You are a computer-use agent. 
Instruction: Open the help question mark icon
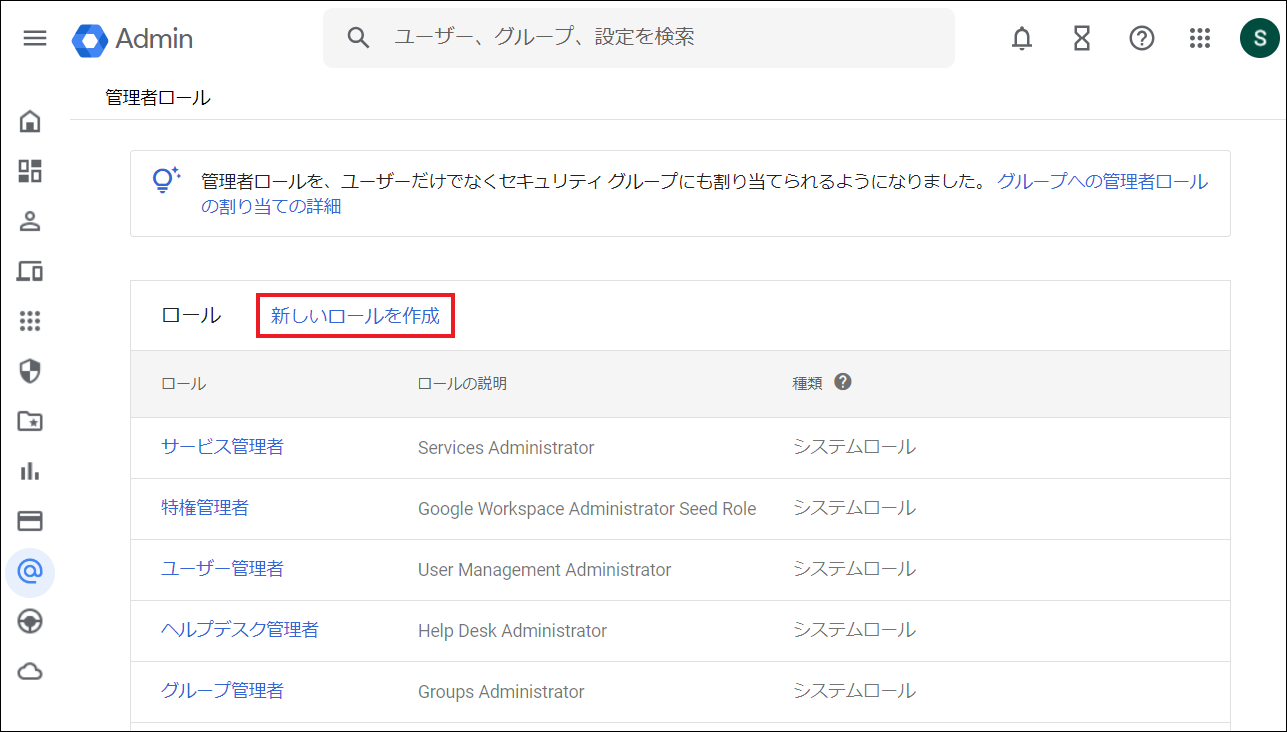click(1141, 38)
